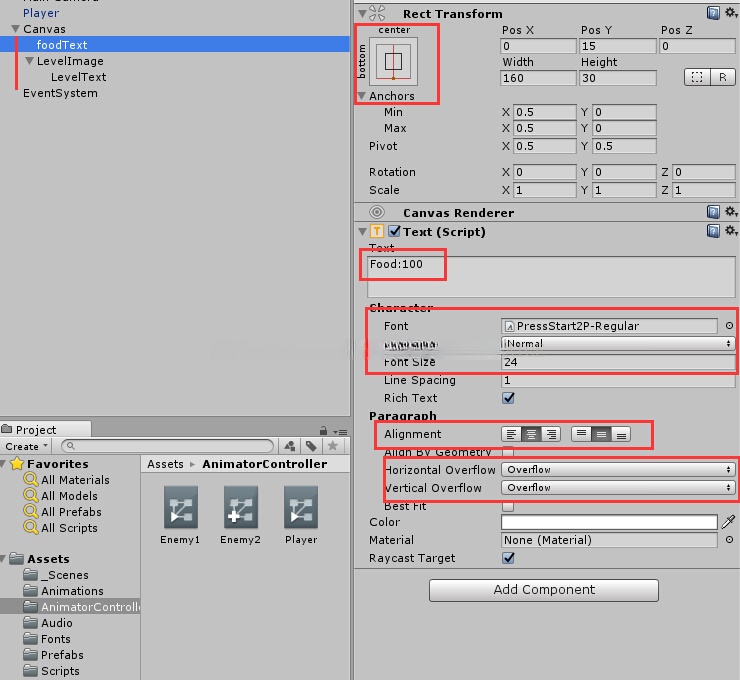Select Player in the Hierarchy
Screen dimensions: 740x680
point(41,13)
